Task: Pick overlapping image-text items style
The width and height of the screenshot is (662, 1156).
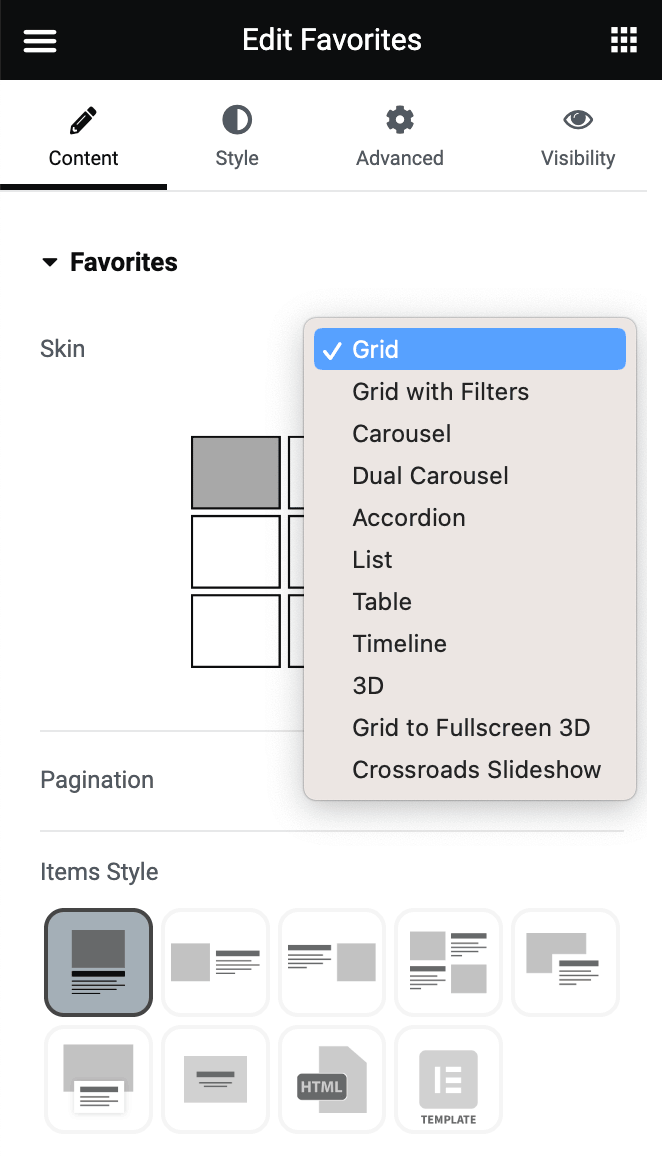Action: pos(565,962)
